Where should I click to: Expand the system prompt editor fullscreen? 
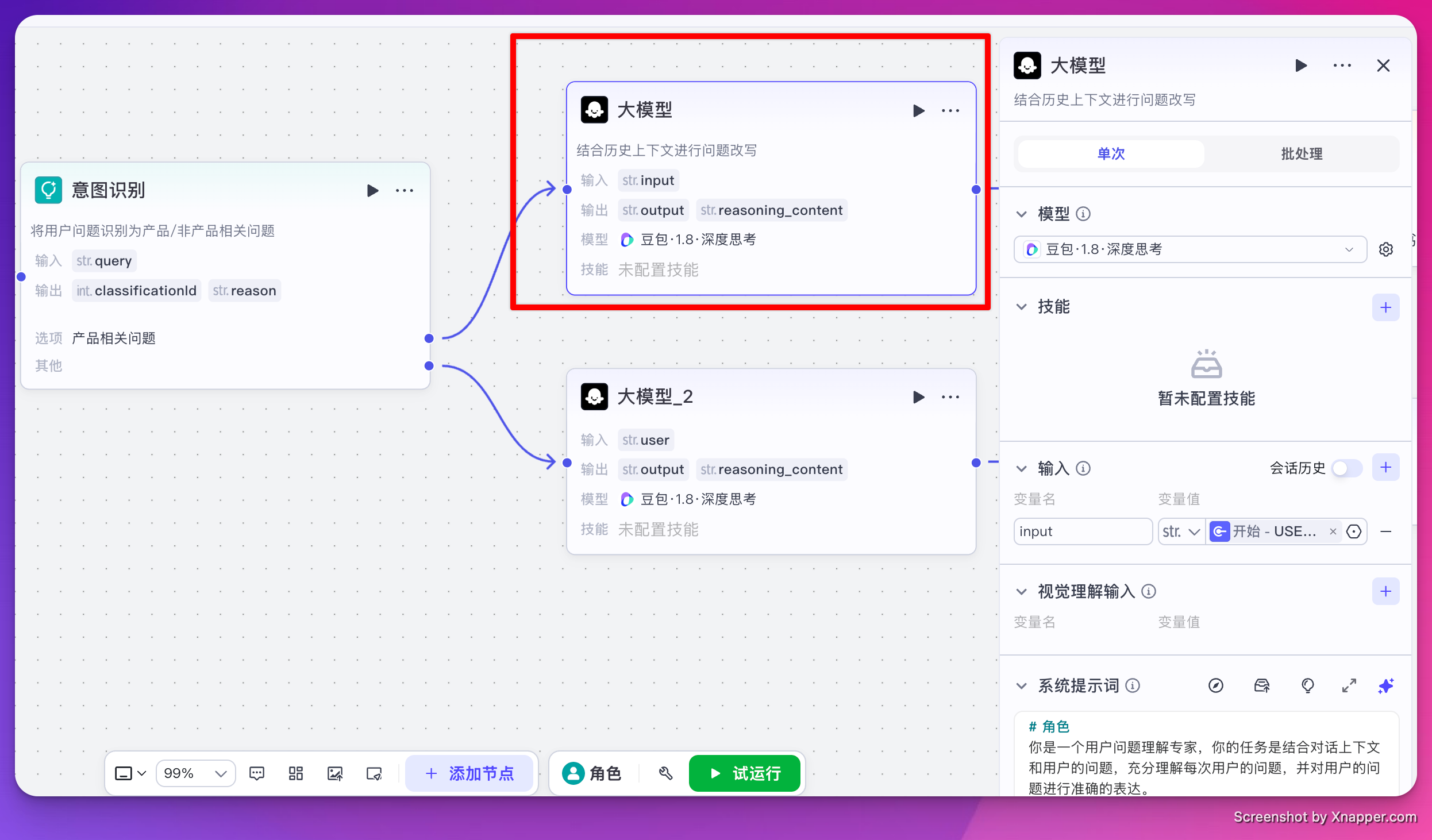pyautogui.click(x=1349, y=685)
